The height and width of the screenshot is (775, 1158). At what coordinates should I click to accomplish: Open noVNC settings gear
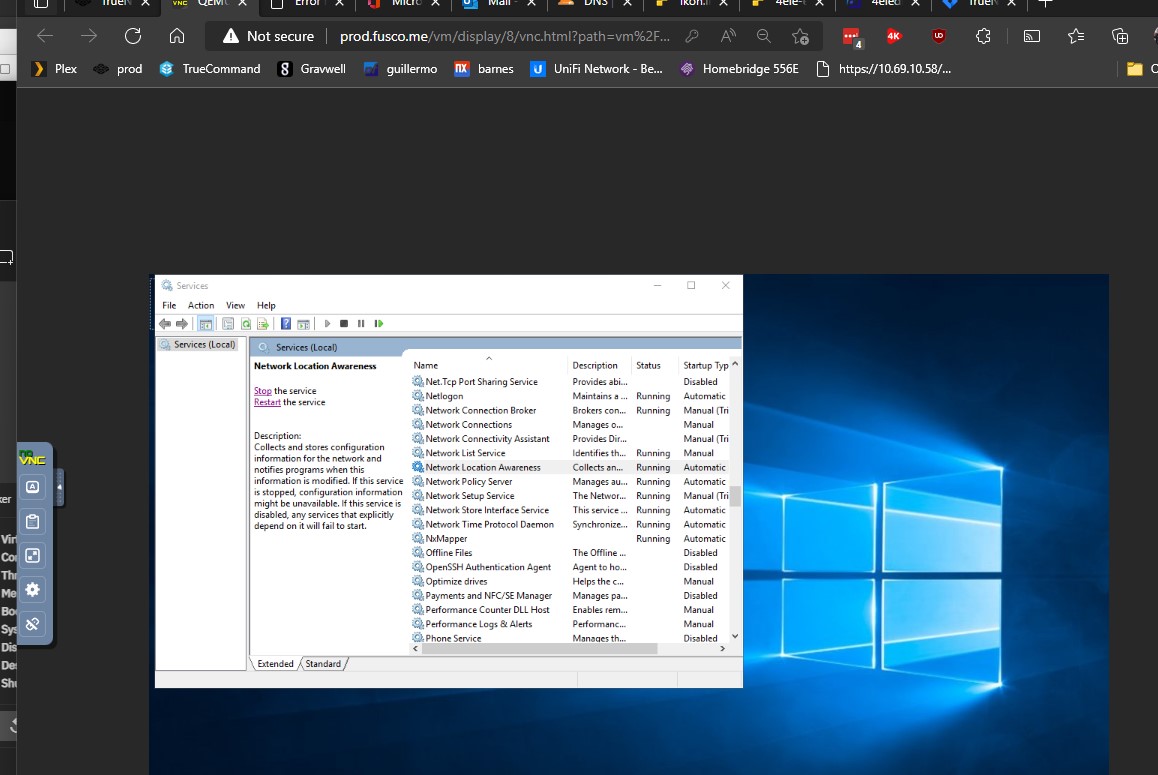[32, 589]
